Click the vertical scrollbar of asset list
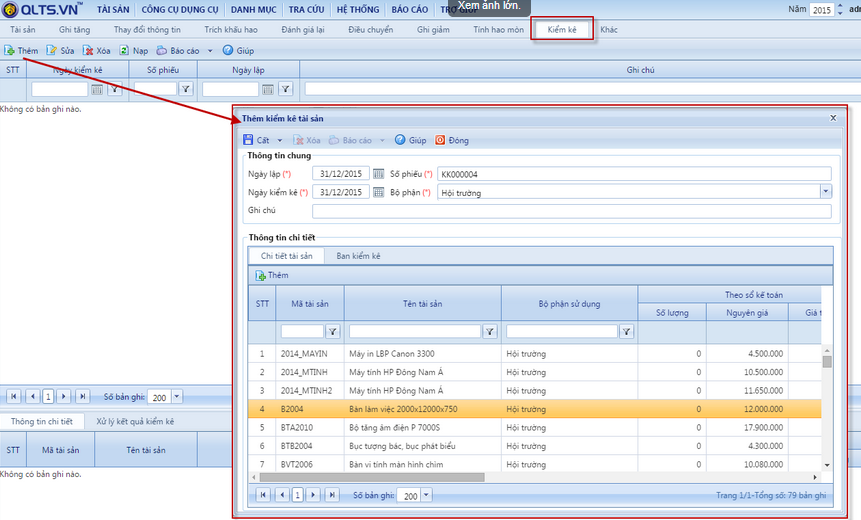 (x=827, y=407)
